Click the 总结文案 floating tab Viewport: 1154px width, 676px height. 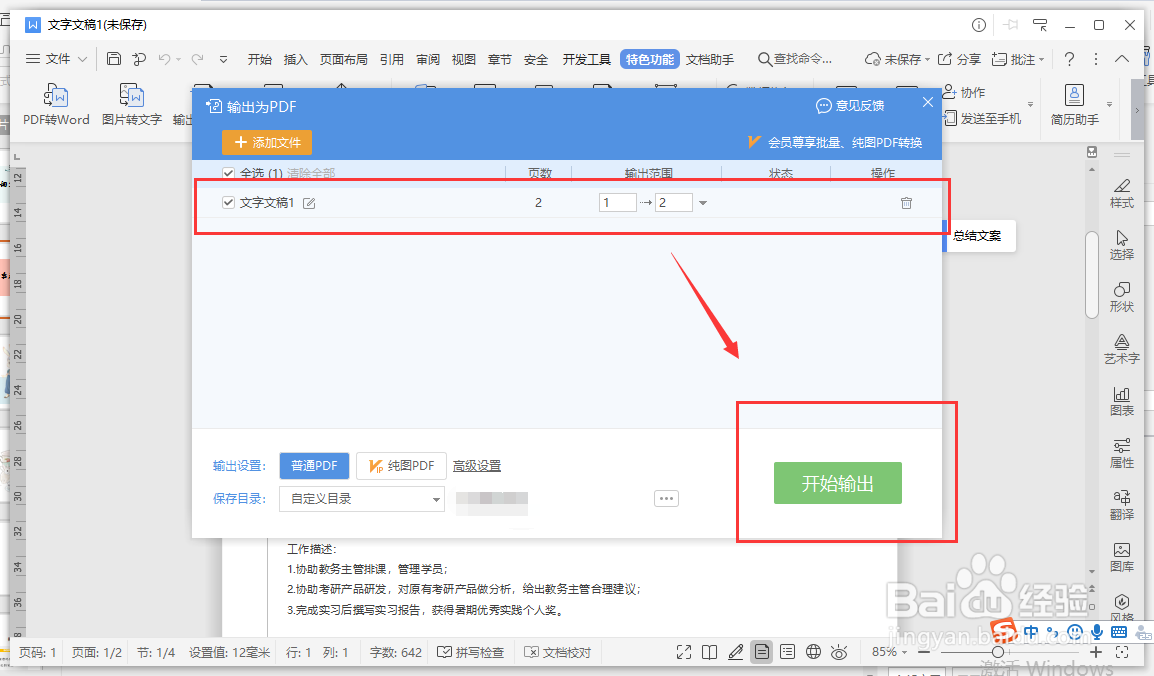tap(979, 236)
